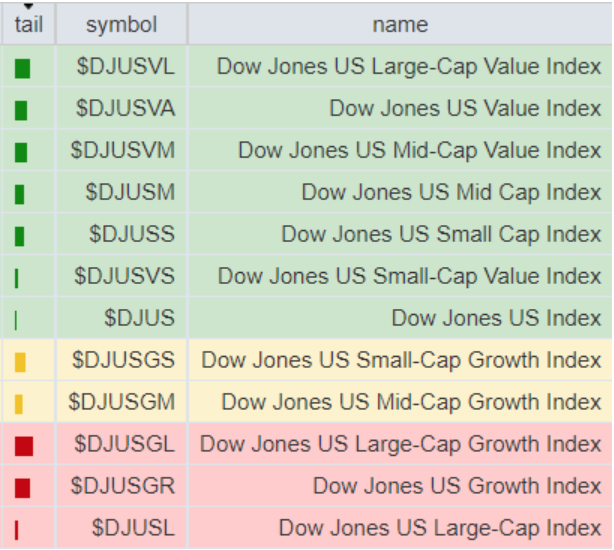Image resolution: width=614 pixels, height=550 pixels.
Task: Click thin green tail line for $DJUS
Action: pos(17,320)
